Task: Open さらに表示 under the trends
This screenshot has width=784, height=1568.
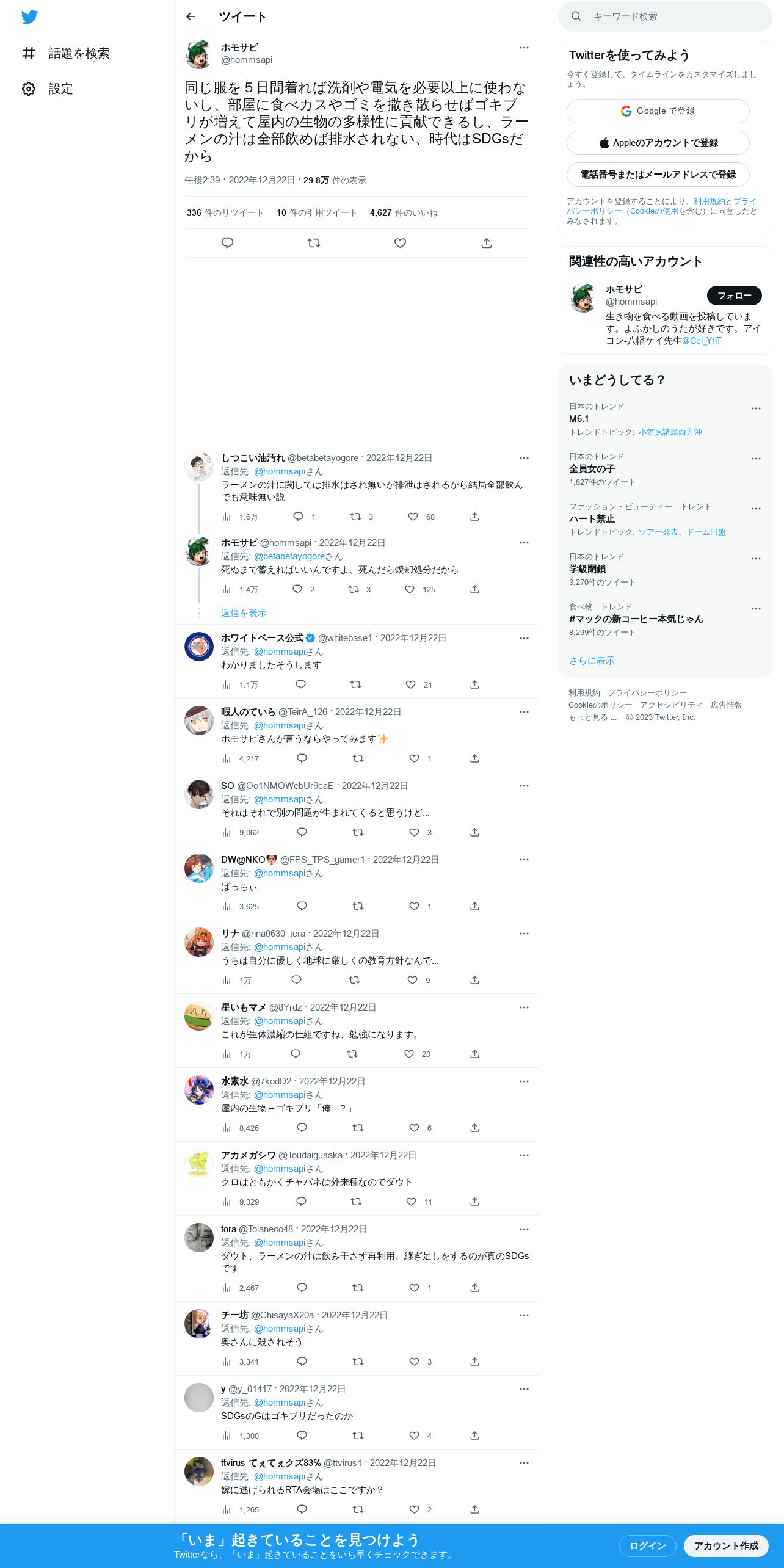Action: coord(592,661)
